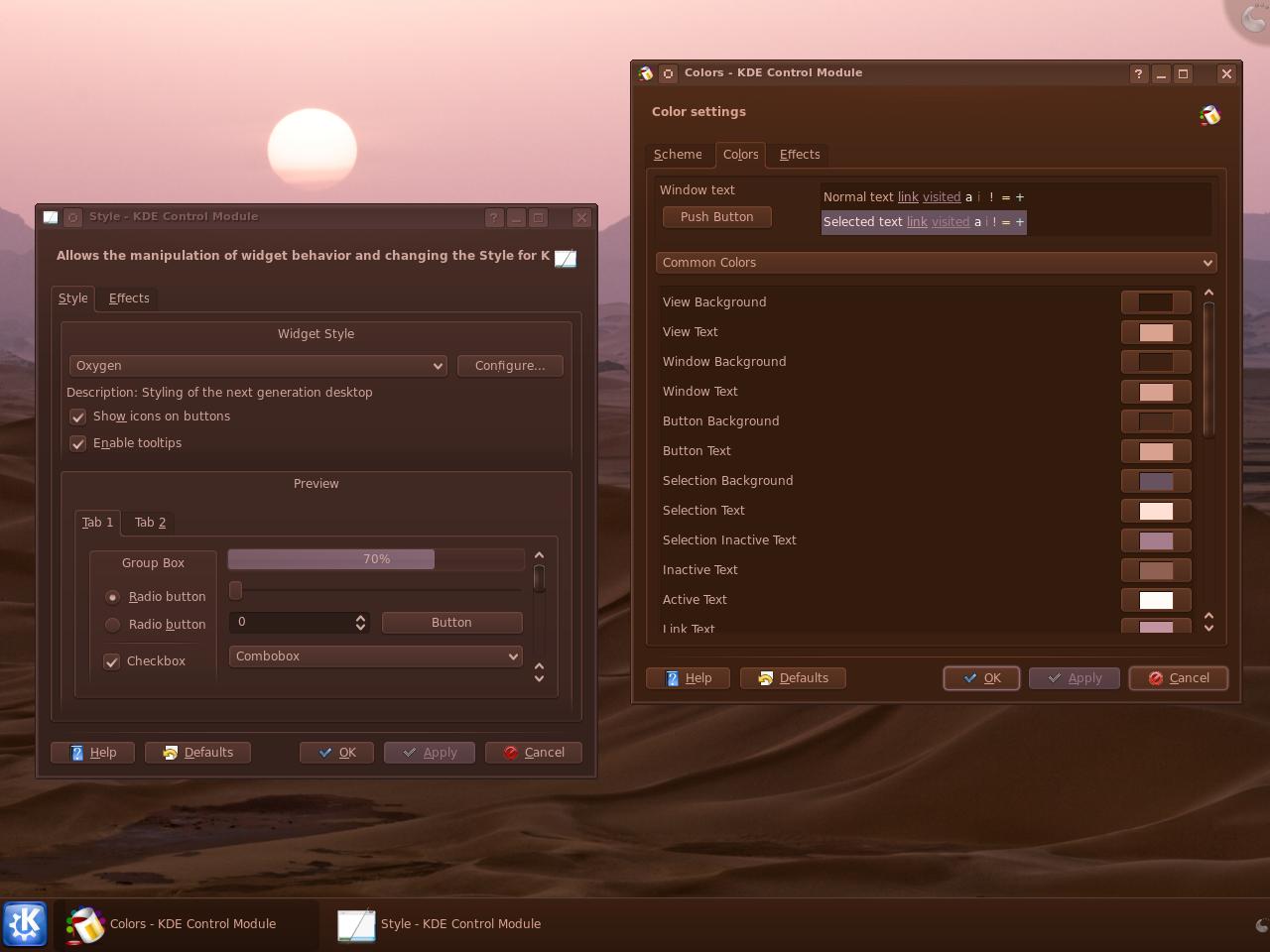
Task: Click the View Text color swatch
Action: [1156, 332]
